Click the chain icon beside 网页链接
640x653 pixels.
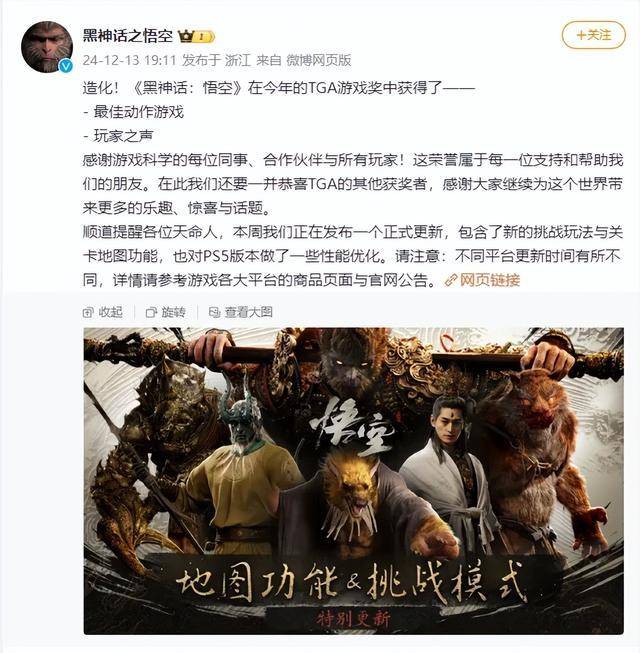pos(451,280)
